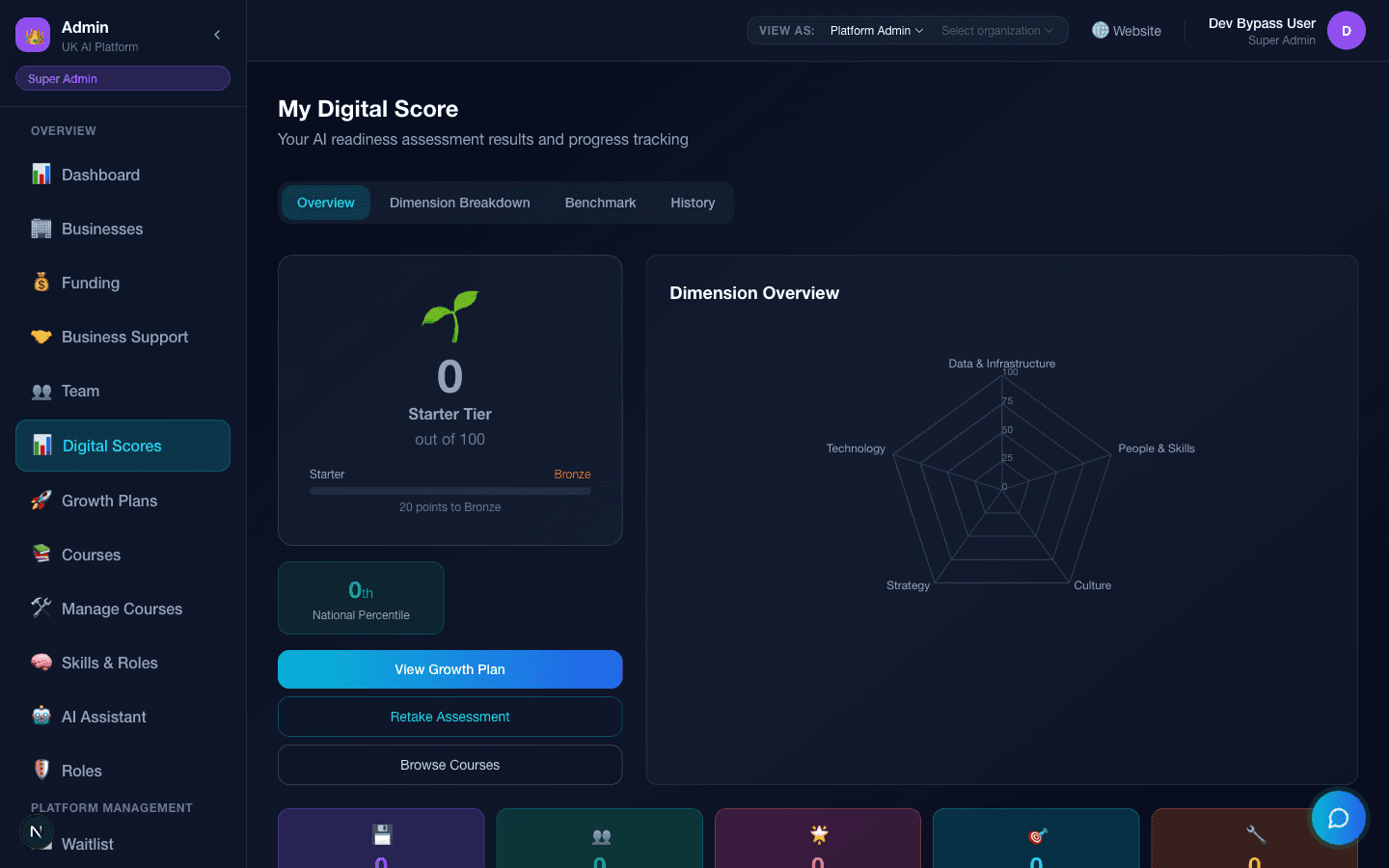Click the Funding money bag icon

41,283
